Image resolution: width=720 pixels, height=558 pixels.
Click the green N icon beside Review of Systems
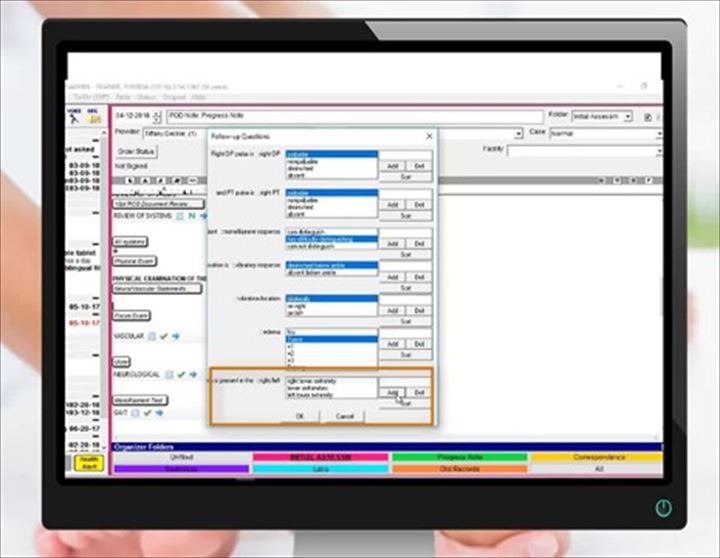191,215
